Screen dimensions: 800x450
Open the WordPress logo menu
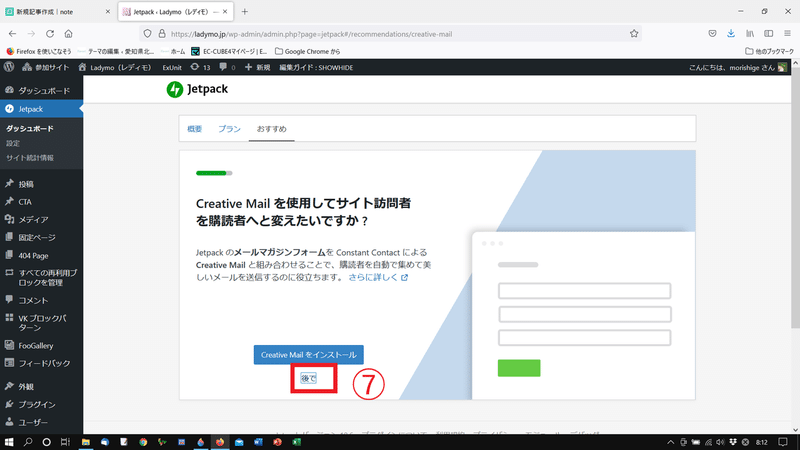pos(9,67)
